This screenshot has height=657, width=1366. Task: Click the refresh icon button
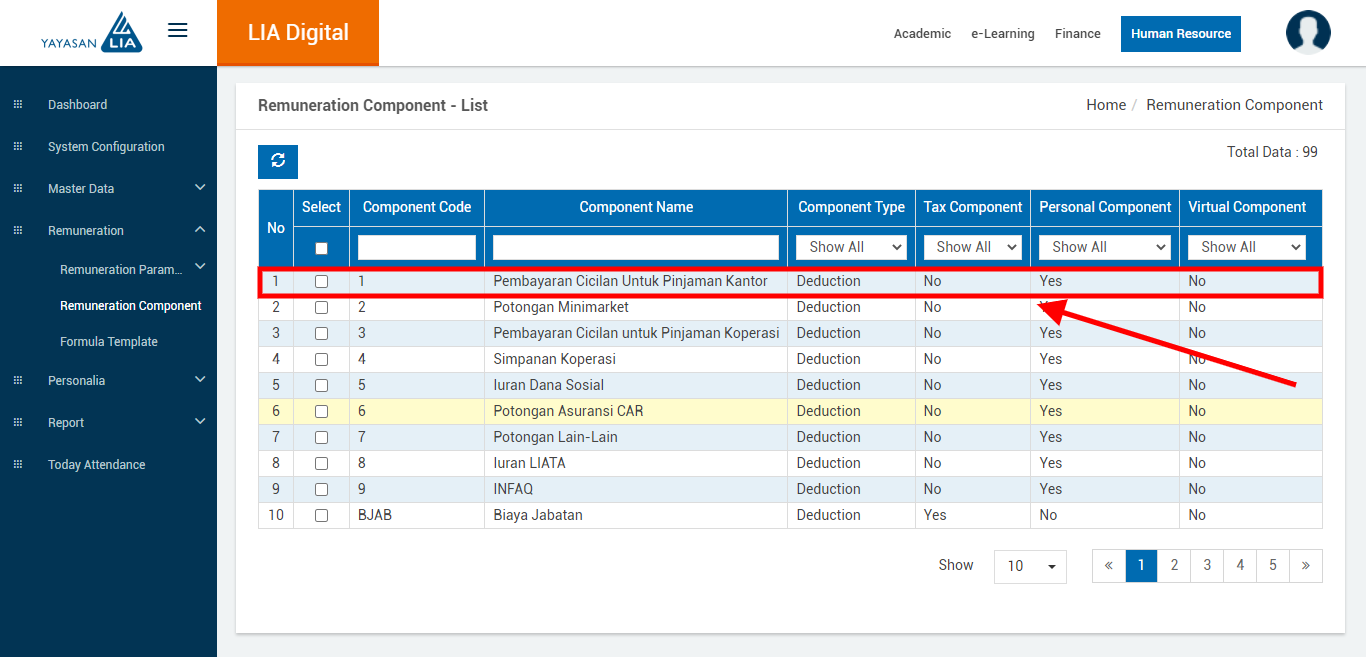tap(278, 161)
